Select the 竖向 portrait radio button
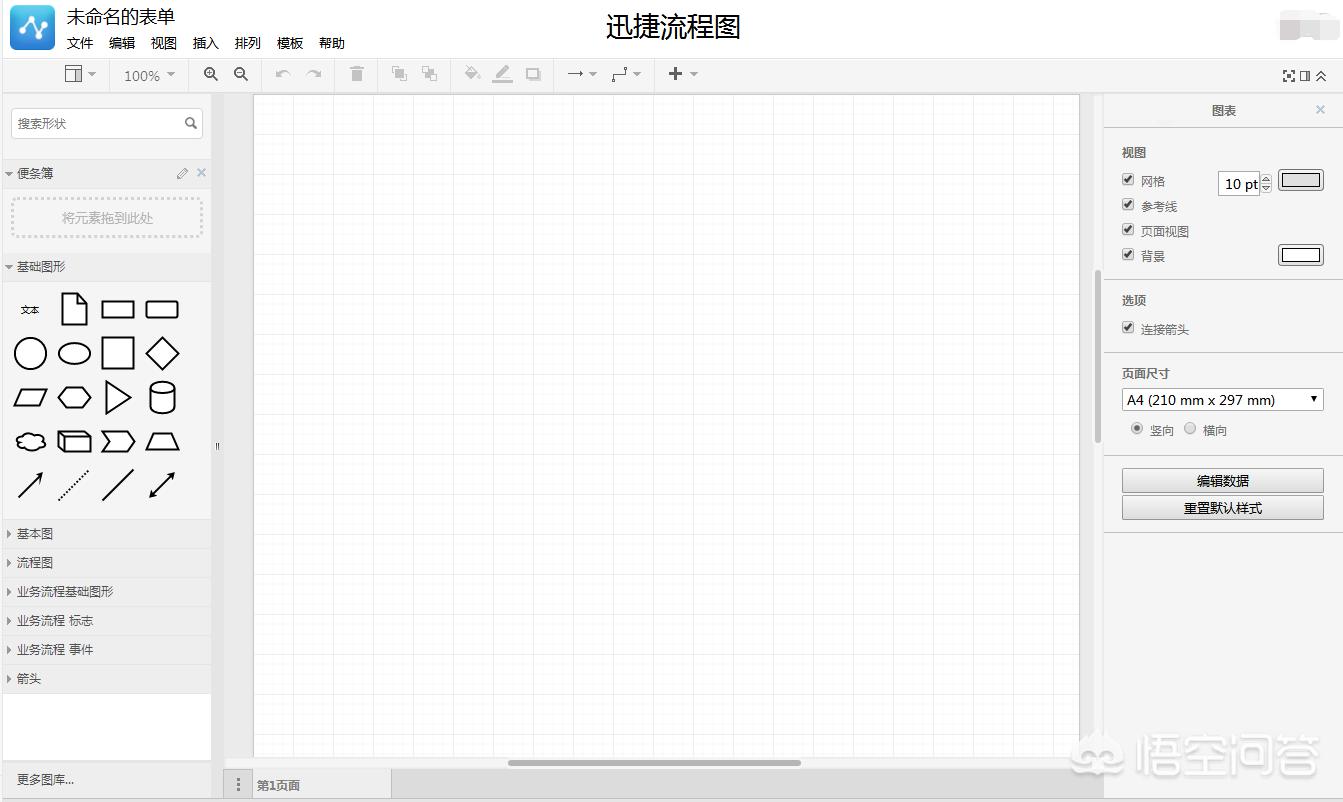 click(x=1137, y=428)
